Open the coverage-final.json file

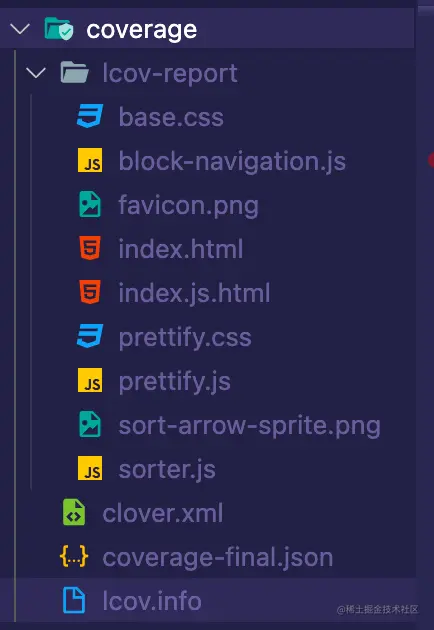click(x=218, y=558)
